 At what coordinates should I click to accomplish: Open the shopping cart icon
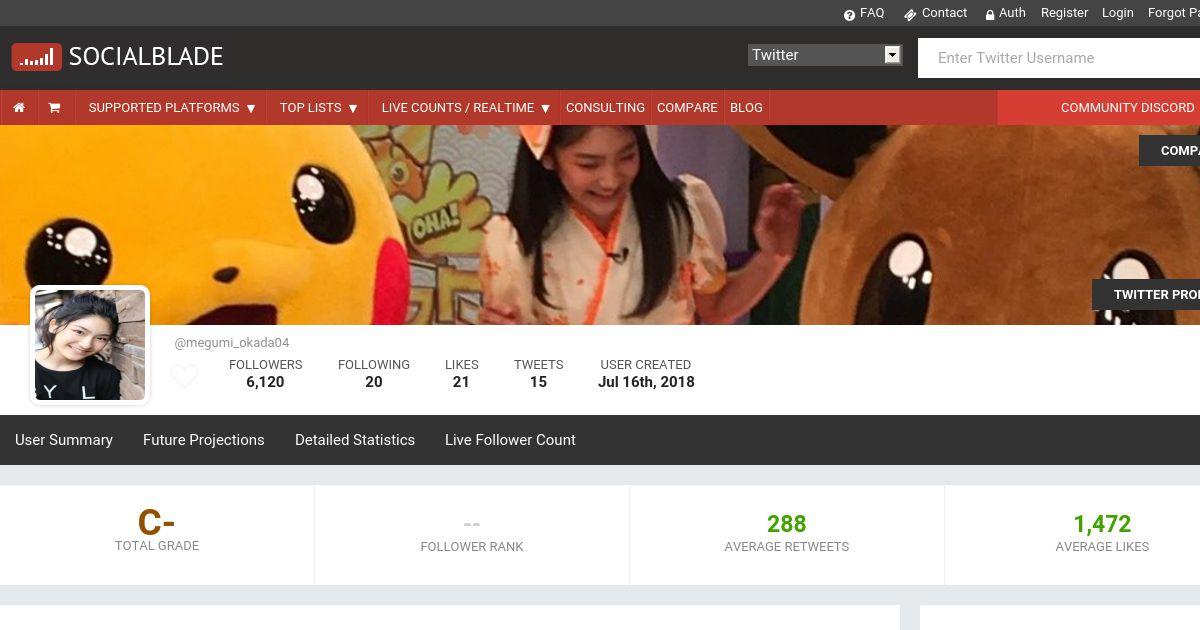tap(54, 108)
